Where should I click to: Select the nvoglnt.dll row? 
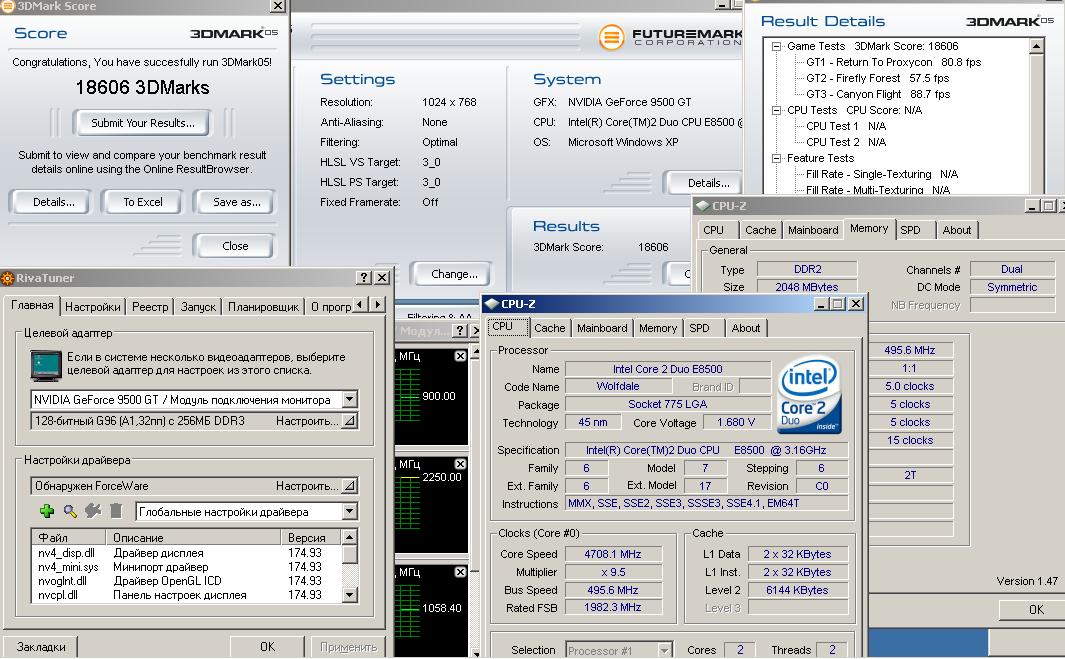coord(186,581)
